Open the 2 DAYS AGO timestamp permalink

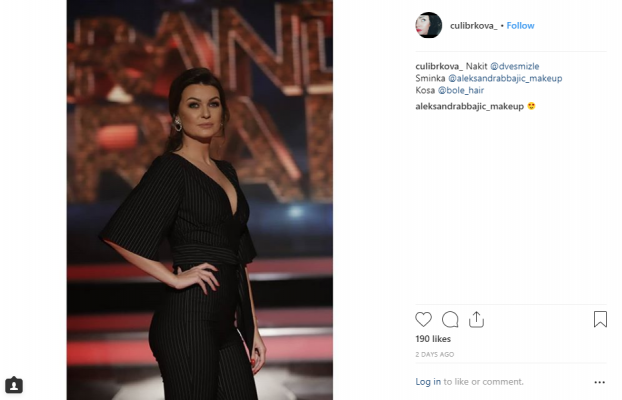[x=434, y=354]
